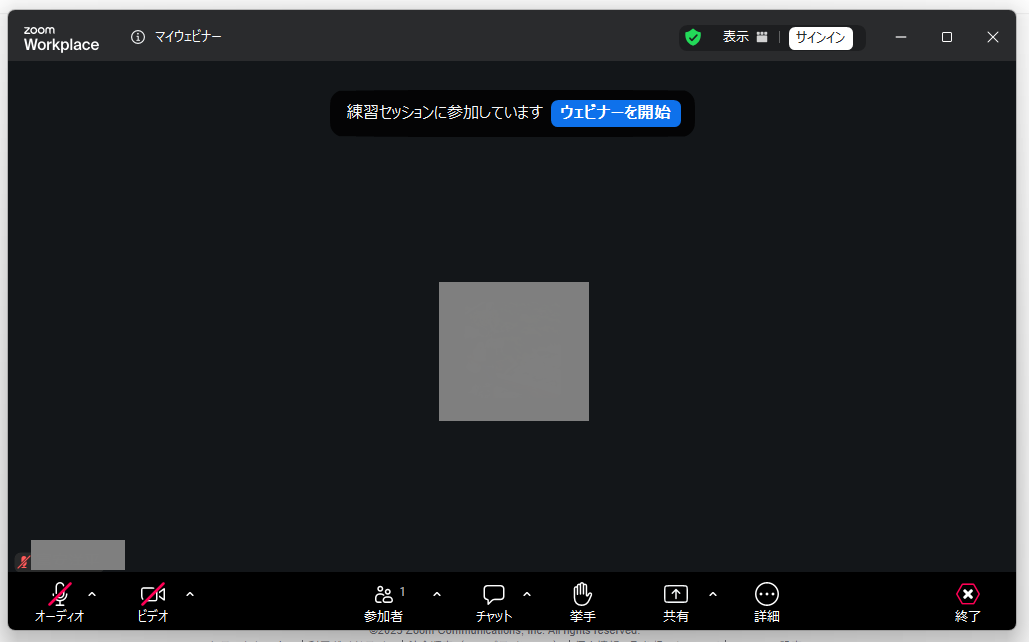
Task: Expand the arrow beside 参加者
Action: tap(437, 594)
